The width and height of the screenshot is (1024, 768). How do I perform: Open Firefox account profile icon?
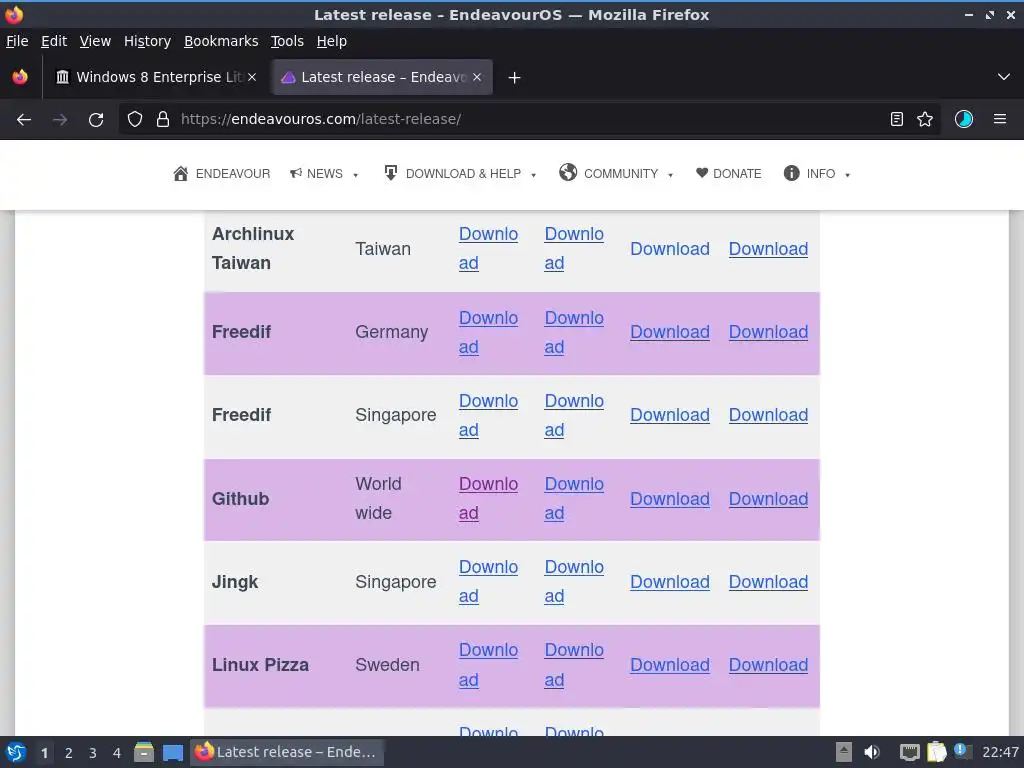tap(964, 119)
